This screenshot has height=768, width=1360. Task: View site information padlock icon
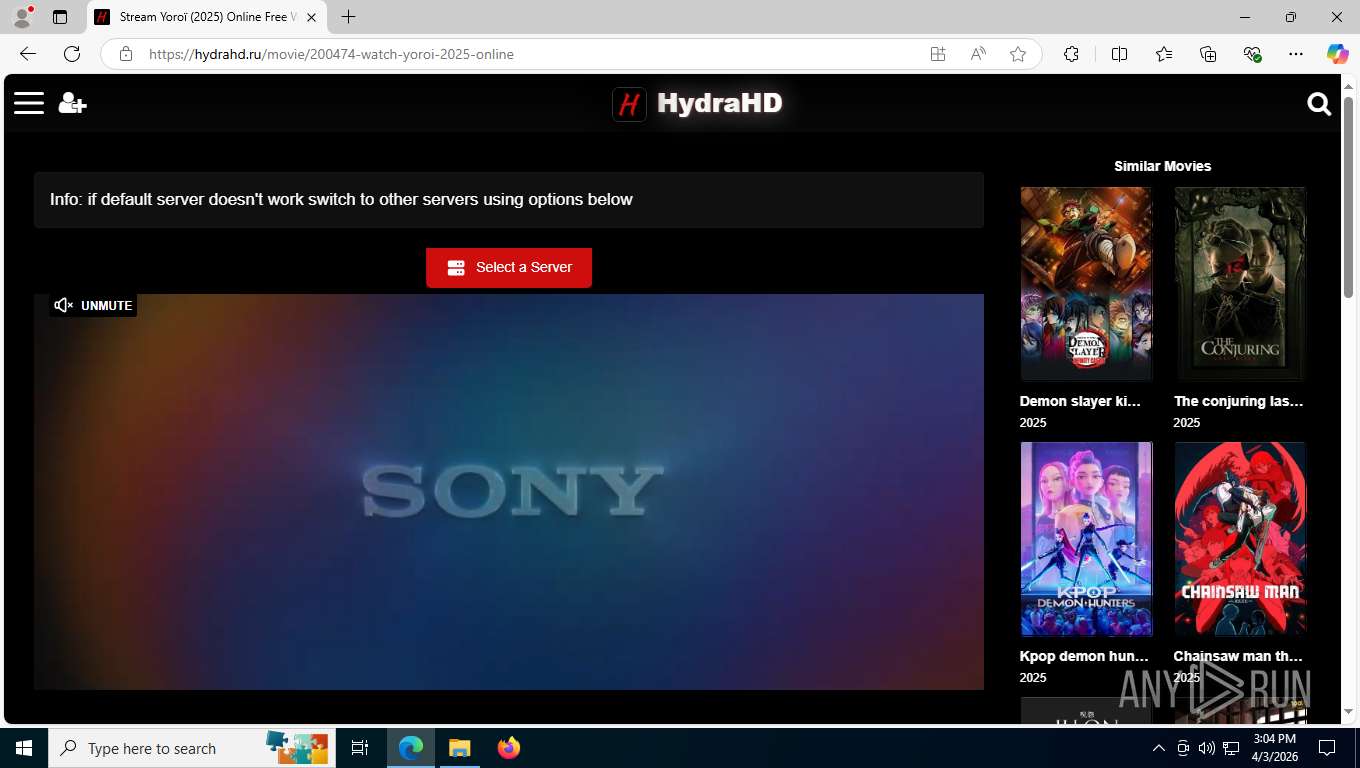(126, 54)
